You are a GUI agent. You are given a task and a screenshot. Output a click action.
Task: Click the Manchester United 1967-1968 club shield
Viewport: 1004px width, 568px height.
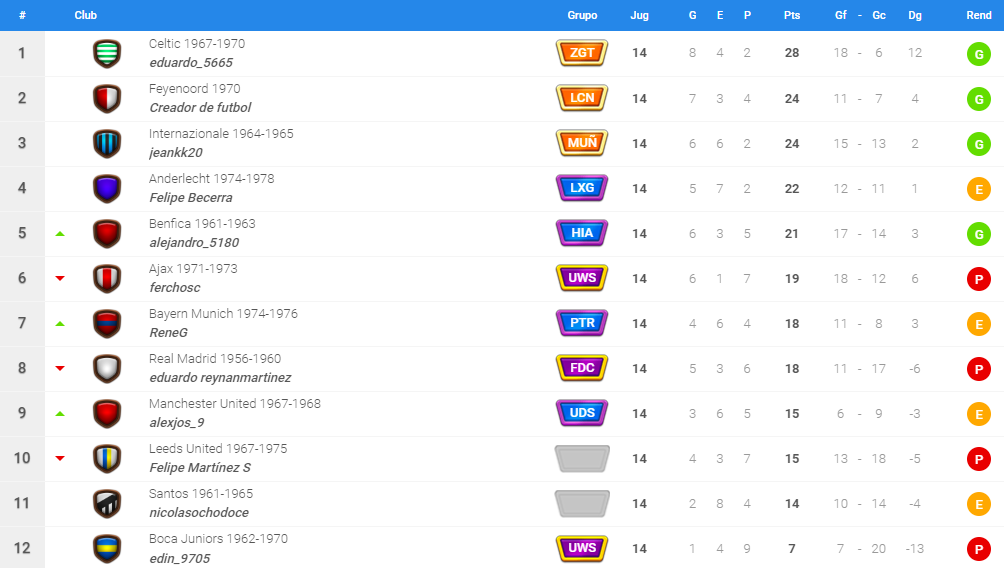[x=107, y=414]
